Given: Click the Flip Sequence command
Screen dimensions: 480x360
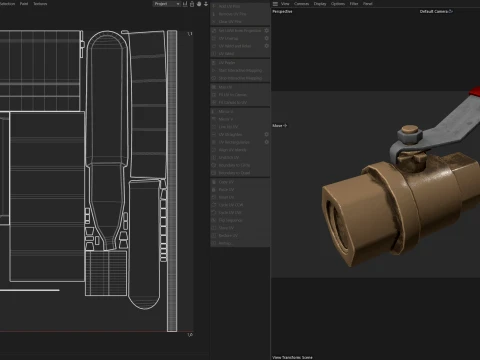Looking at the screenshot, I should (x=230, y=220).
